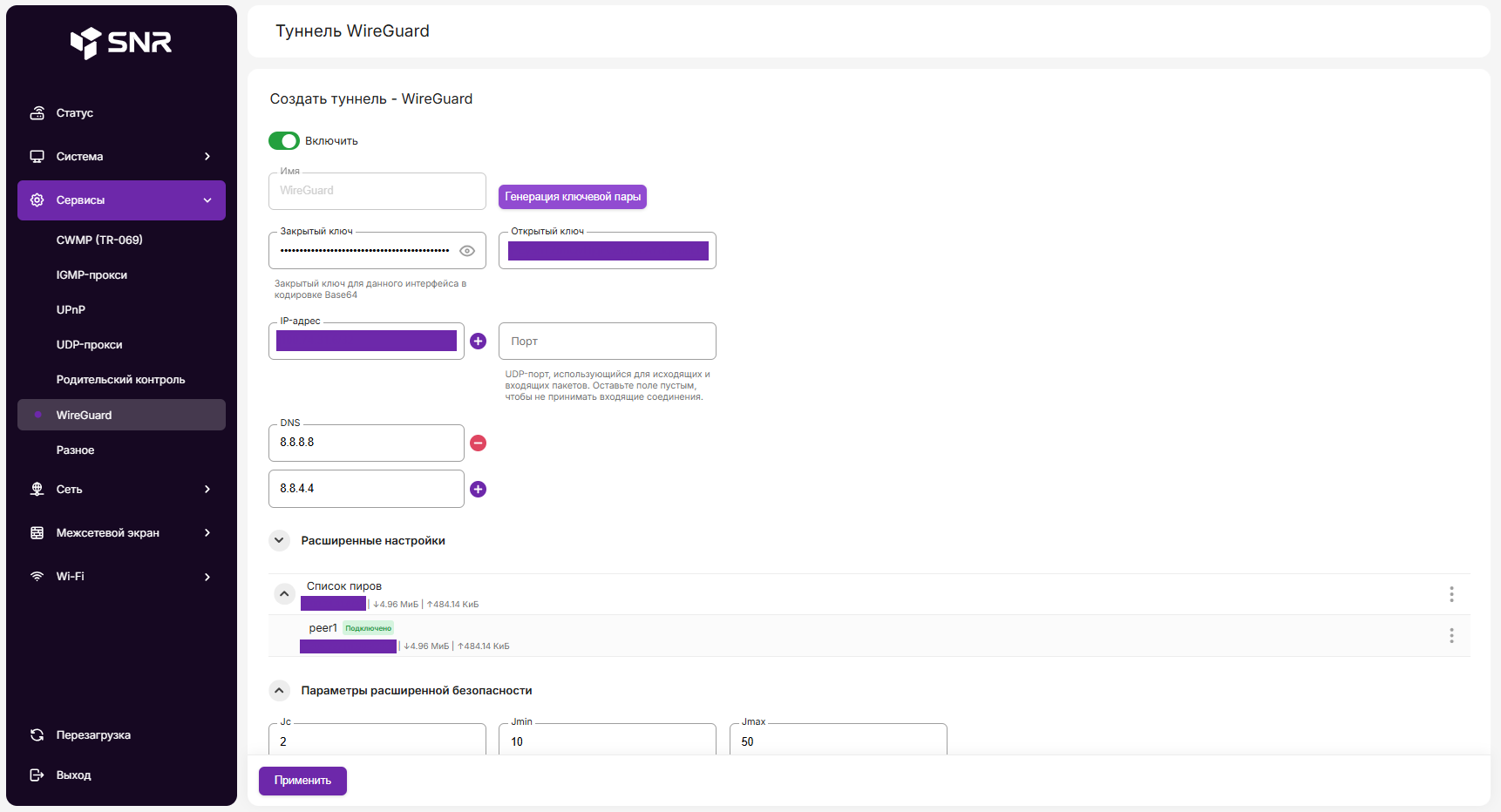
Task: Remove DNS 8.8.8.8 with the red minus icon
Action: coord(478,443)
